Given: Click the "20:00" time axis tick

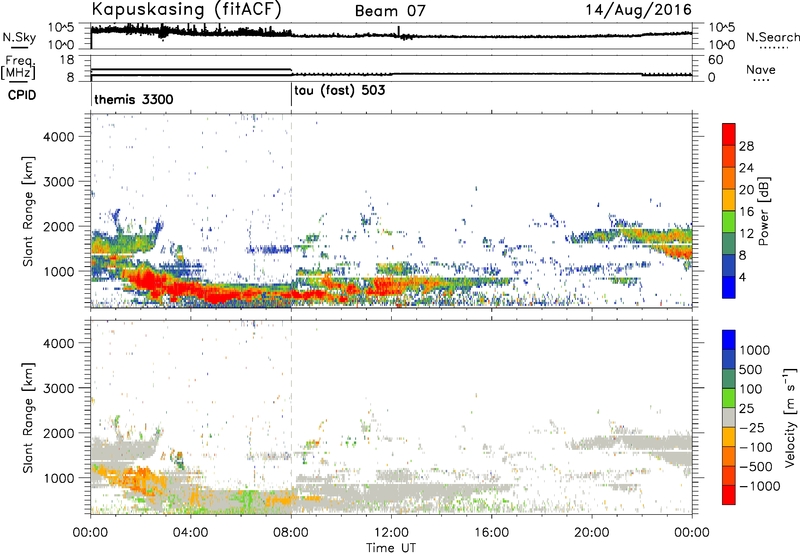Looking at the screenshot, I should click(592, 533).
